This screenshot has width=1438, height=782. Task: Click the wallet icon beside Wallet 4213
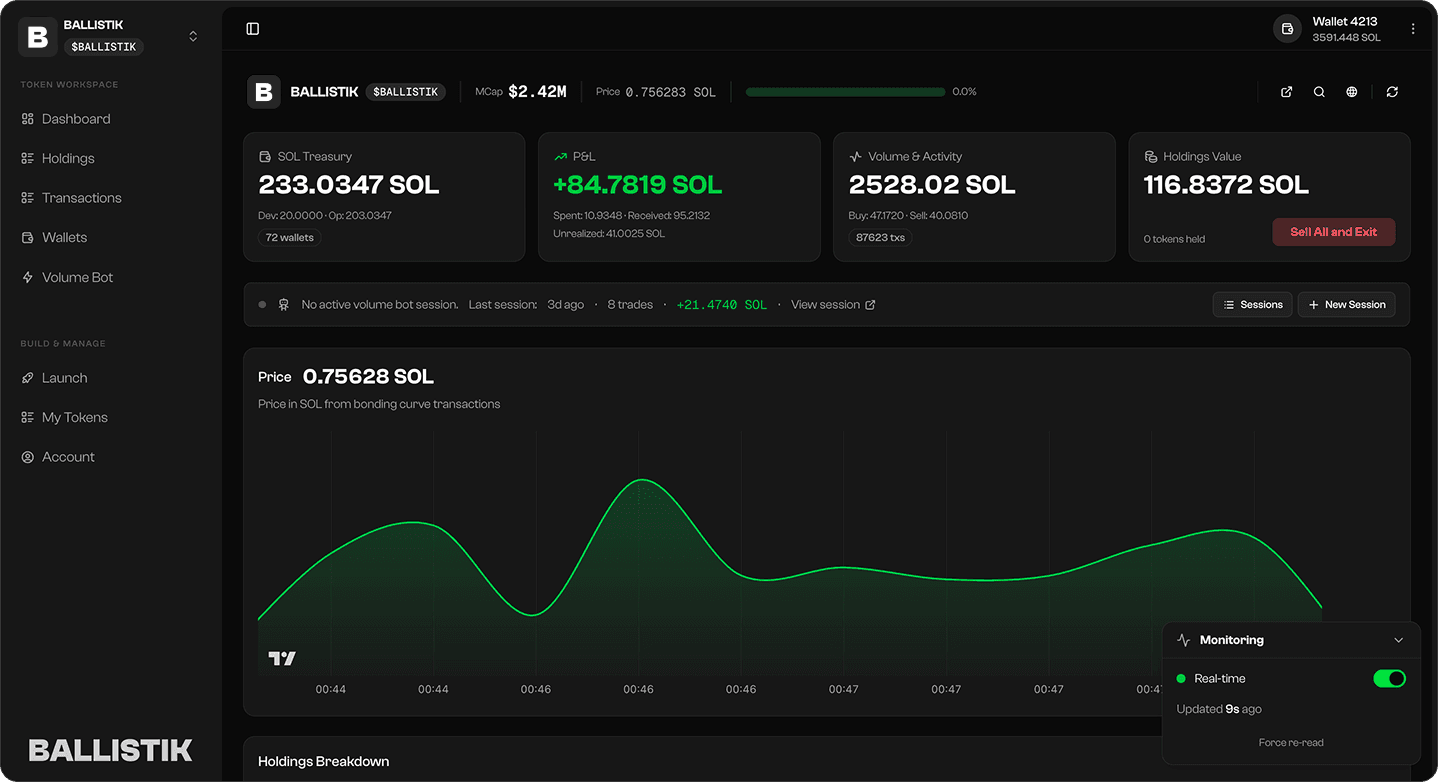pos(1288,29)
